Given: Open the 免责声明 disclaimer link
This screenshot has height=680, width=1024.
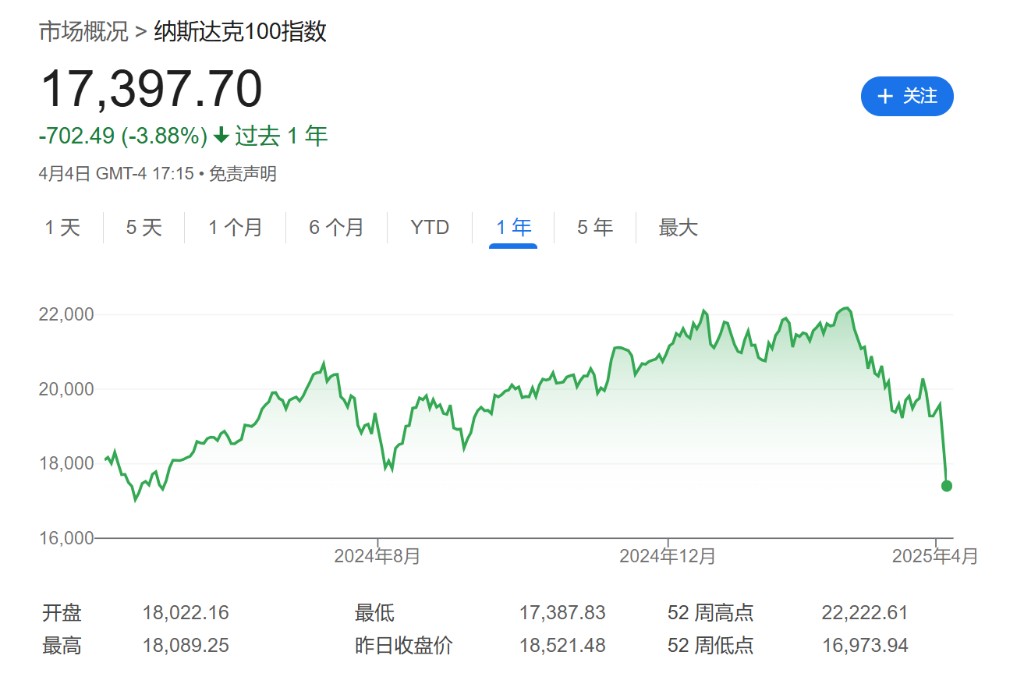Looking at the screenshot, I should 242,174.
